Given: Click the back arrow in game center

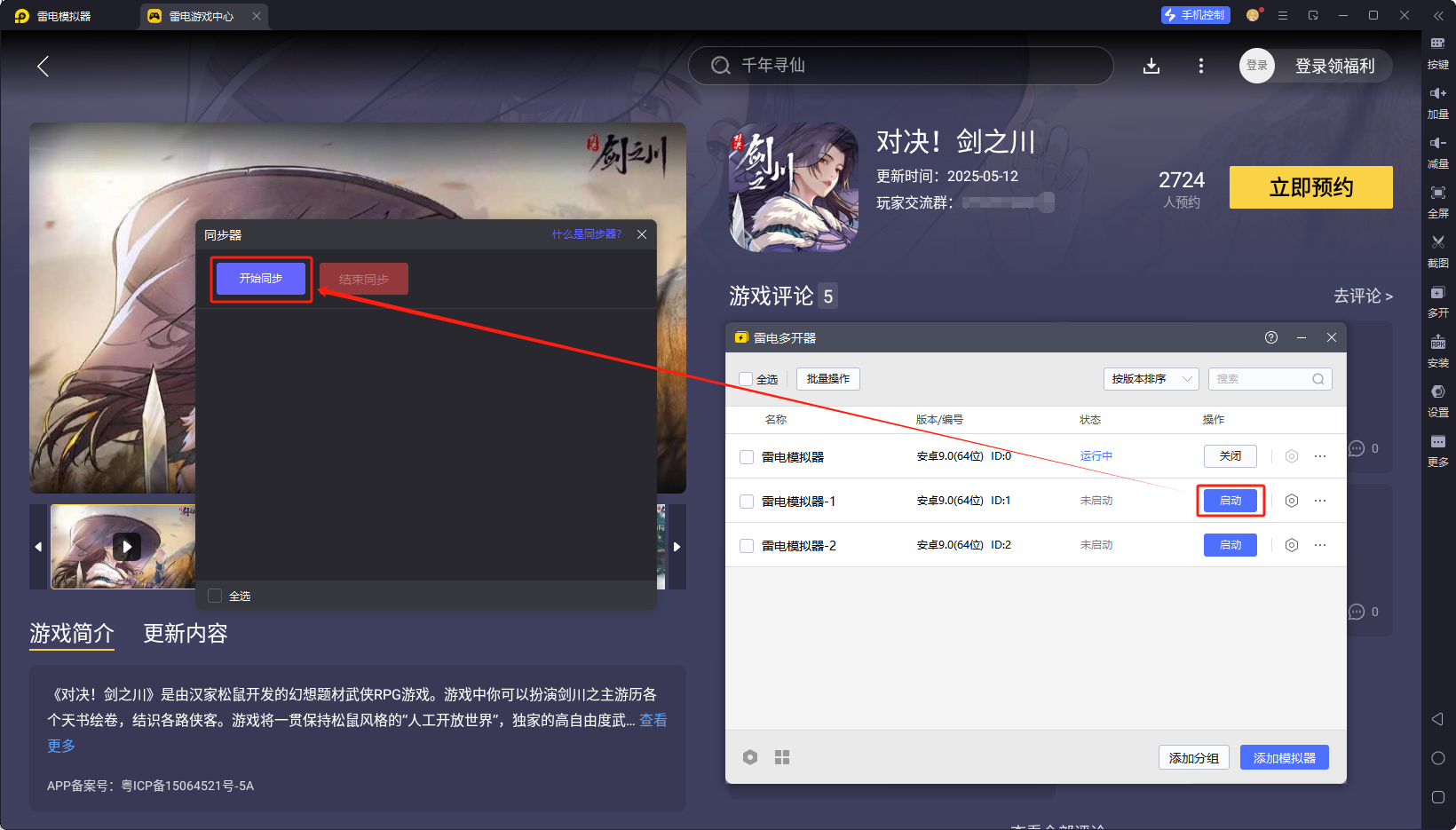Looking at the screenshot, I should (x=43, y=66).
